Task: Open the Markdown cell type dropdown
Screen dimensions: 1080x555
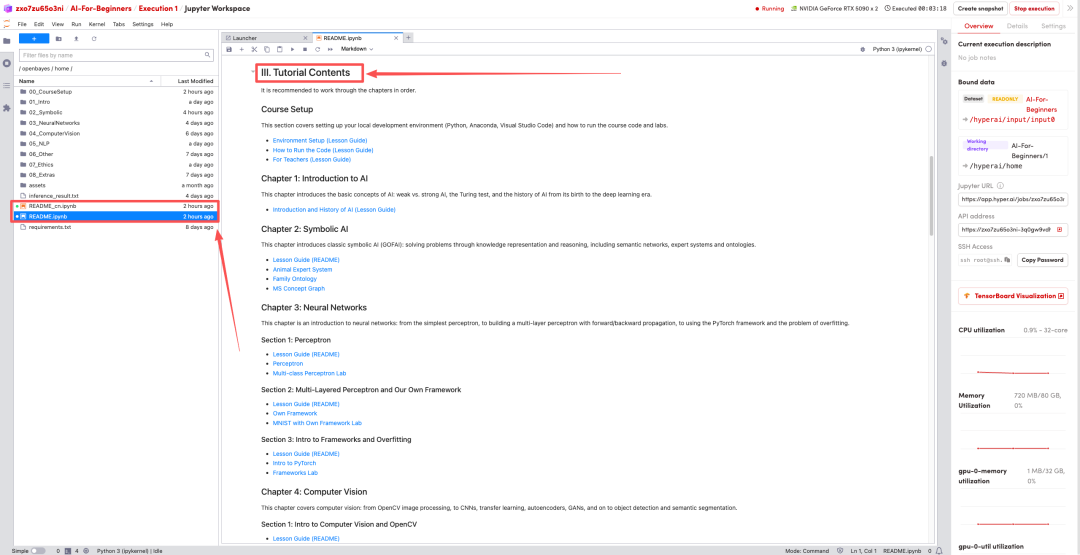Action: [357, 50]
